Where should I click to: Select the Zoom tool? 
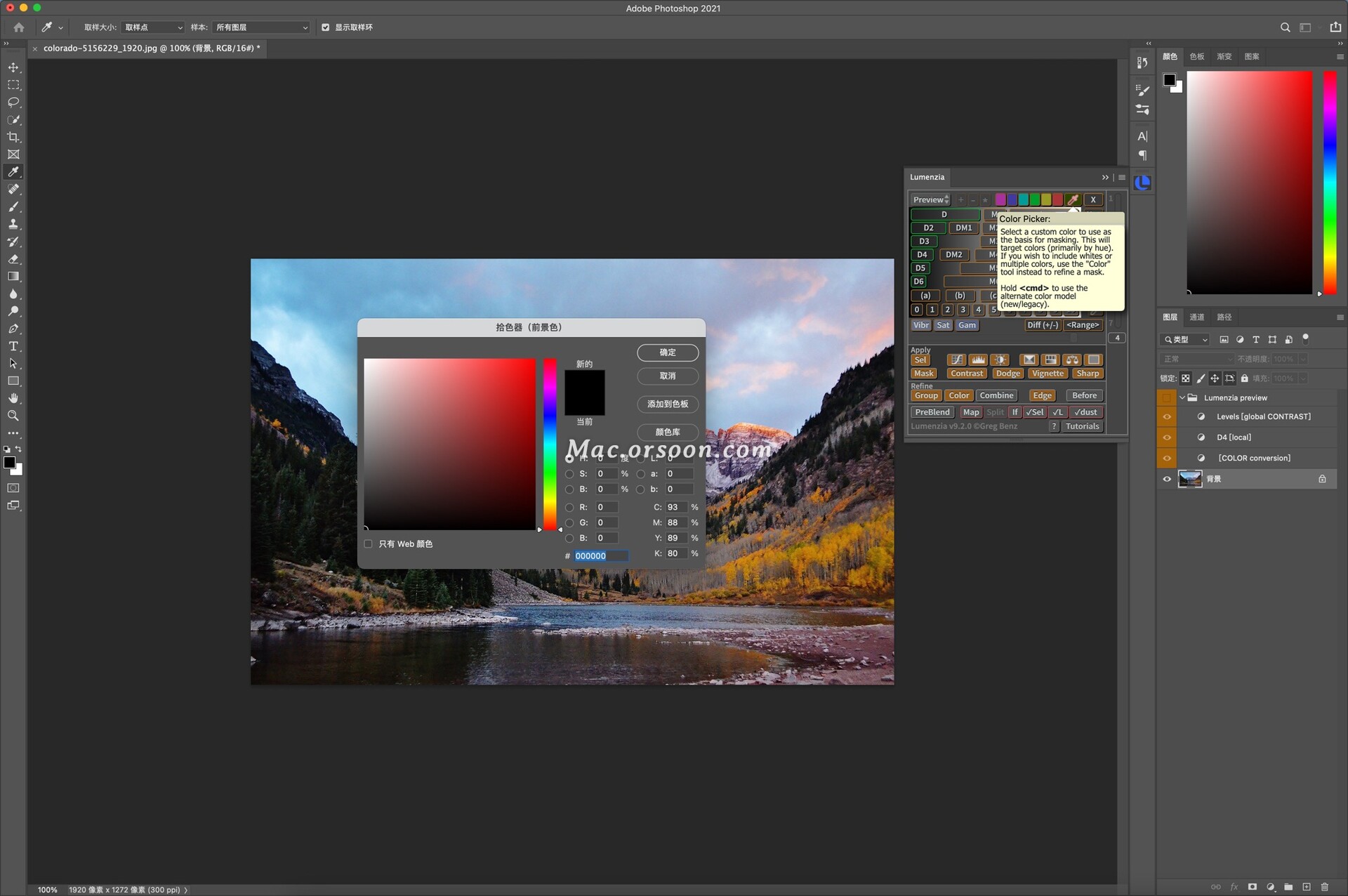point(13,416)
